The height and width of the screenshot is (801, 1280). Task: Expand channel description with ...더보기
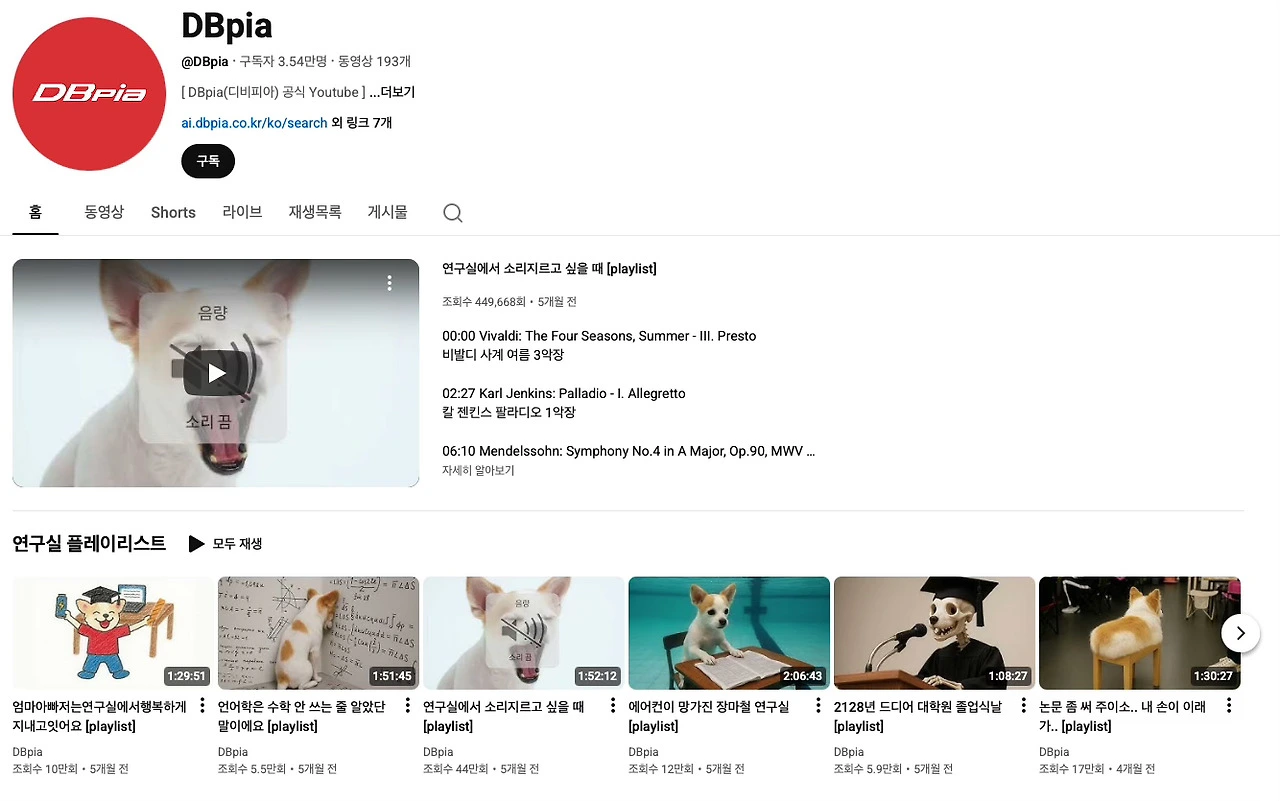[x=392, y=92]
